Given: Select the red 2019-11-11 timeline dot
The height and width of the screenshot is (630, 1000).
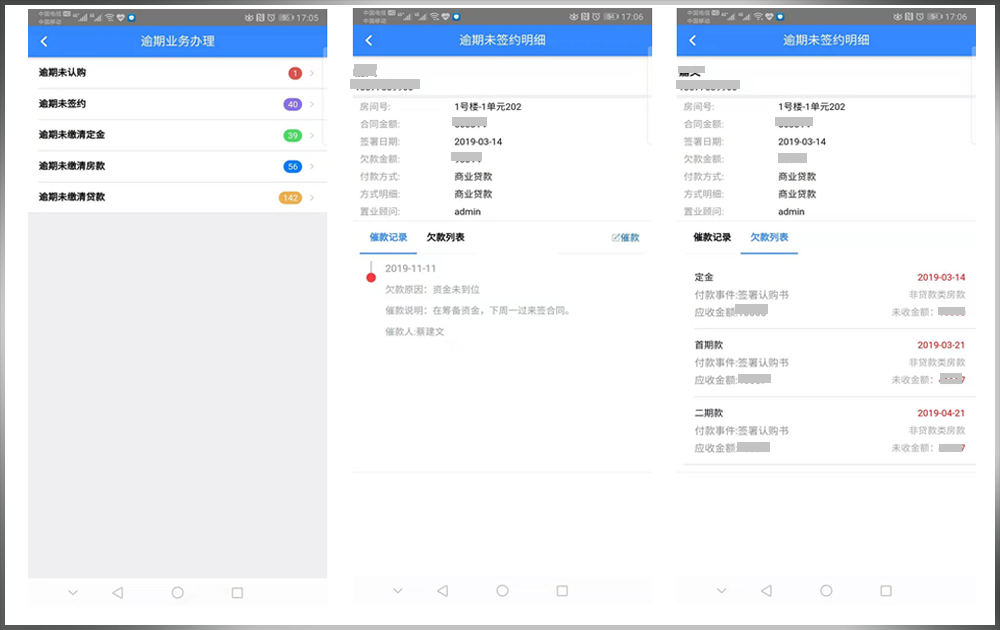Looking at the screenshot, I should click(371, 277).
